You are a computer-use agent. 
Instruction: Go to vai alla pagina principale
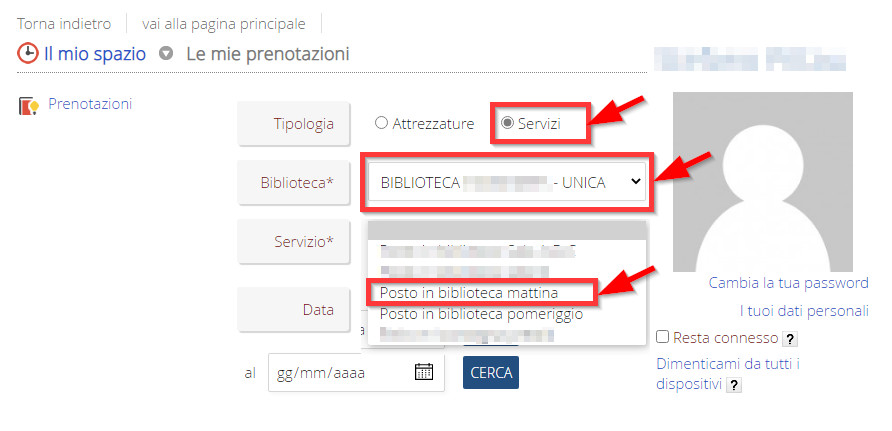[x=225, y=23]
